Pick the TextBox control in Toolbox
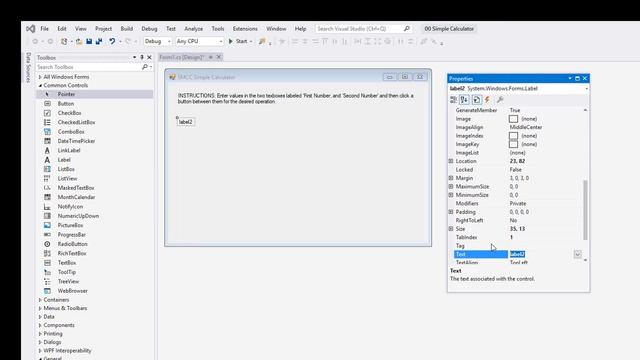This screenshot has width=640, height=360. coord(95,263)
